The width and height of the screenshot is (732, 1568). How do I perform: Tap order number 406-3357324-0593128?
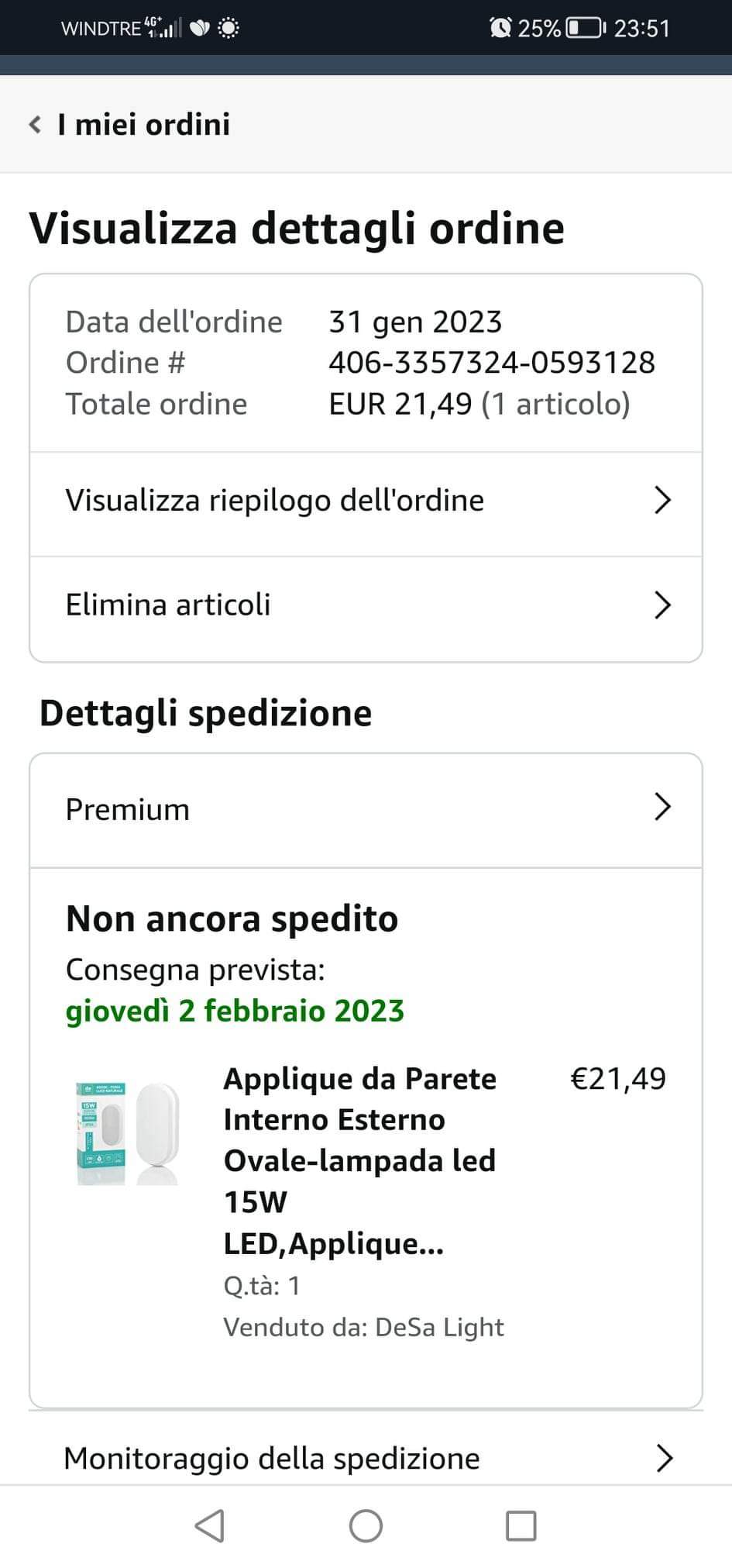(492, 363)
